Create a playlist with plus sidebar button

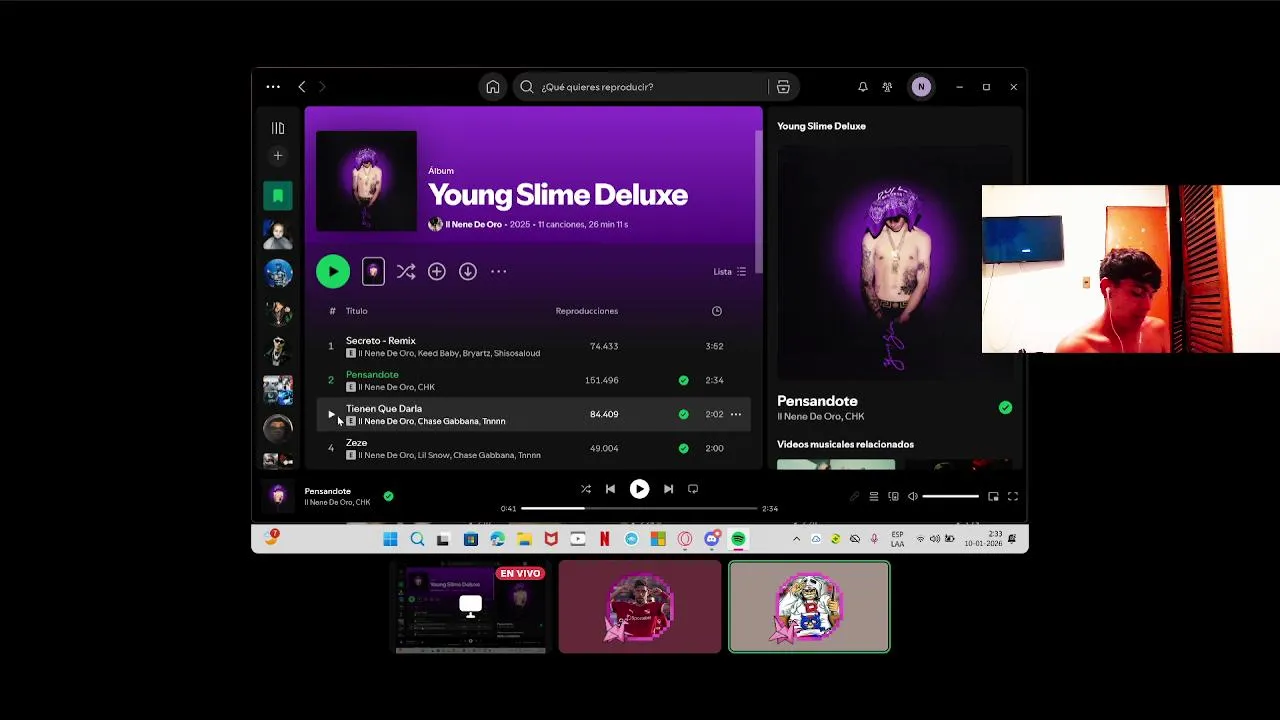tap(278, 155)
